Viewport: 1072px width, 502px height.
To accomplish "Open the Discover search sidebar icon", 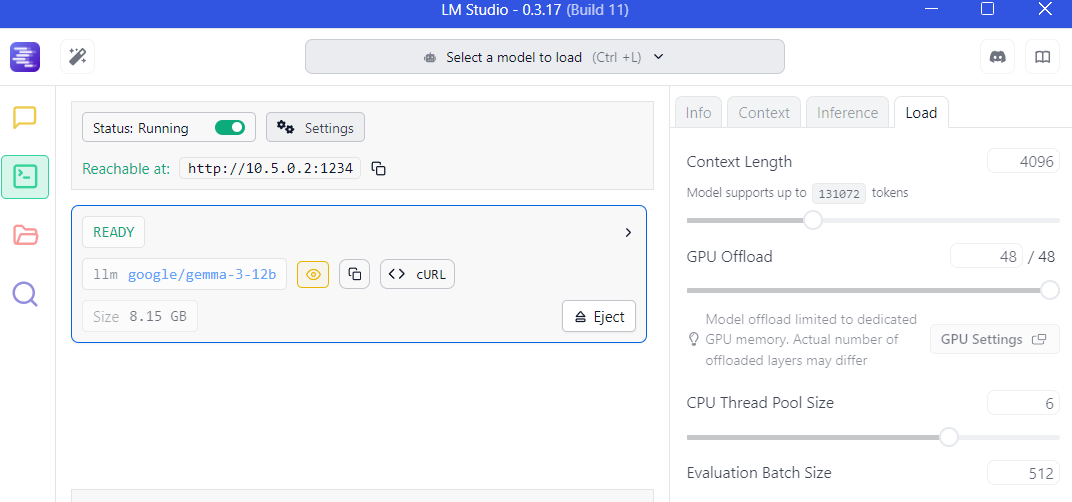I will 25,294.
